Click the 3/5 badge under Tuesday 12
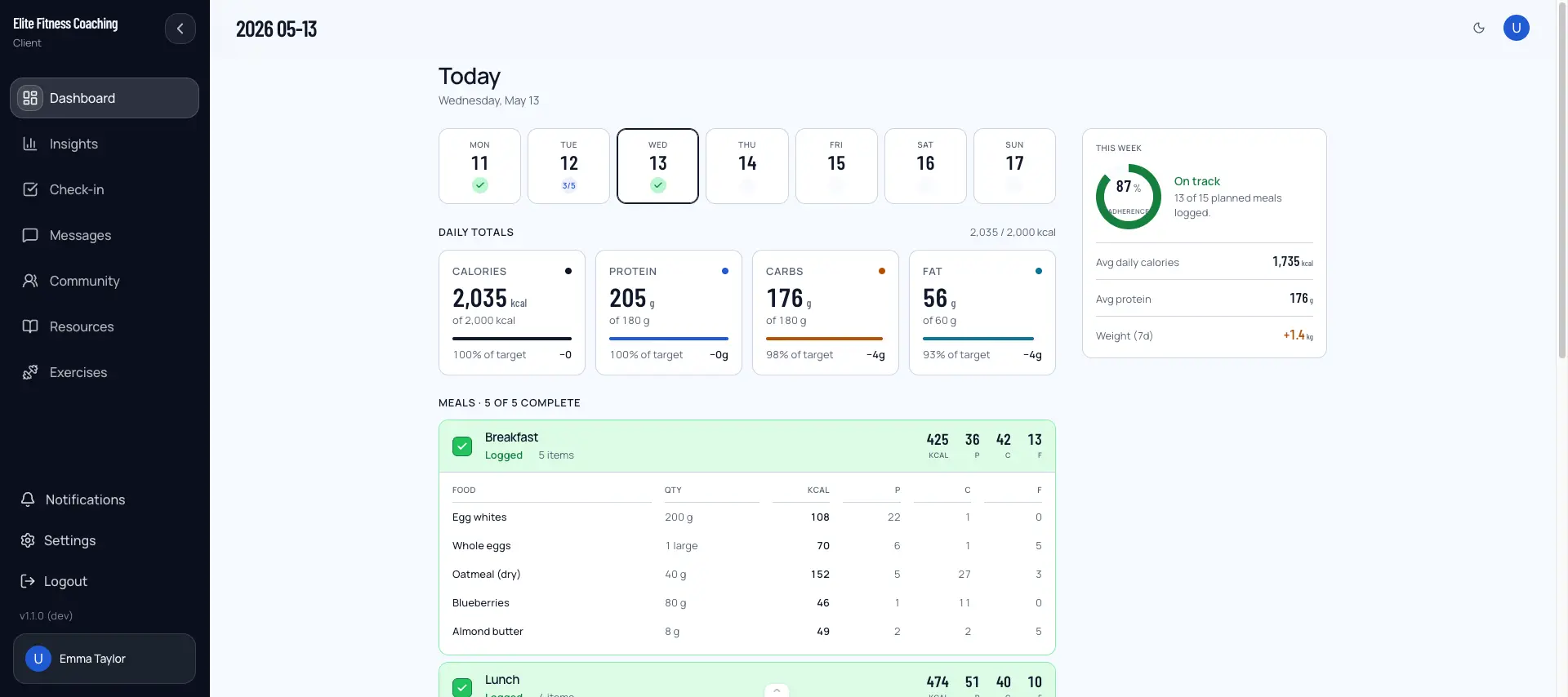The height and width of the screenshot is (697, 1568). pos(569,185)
